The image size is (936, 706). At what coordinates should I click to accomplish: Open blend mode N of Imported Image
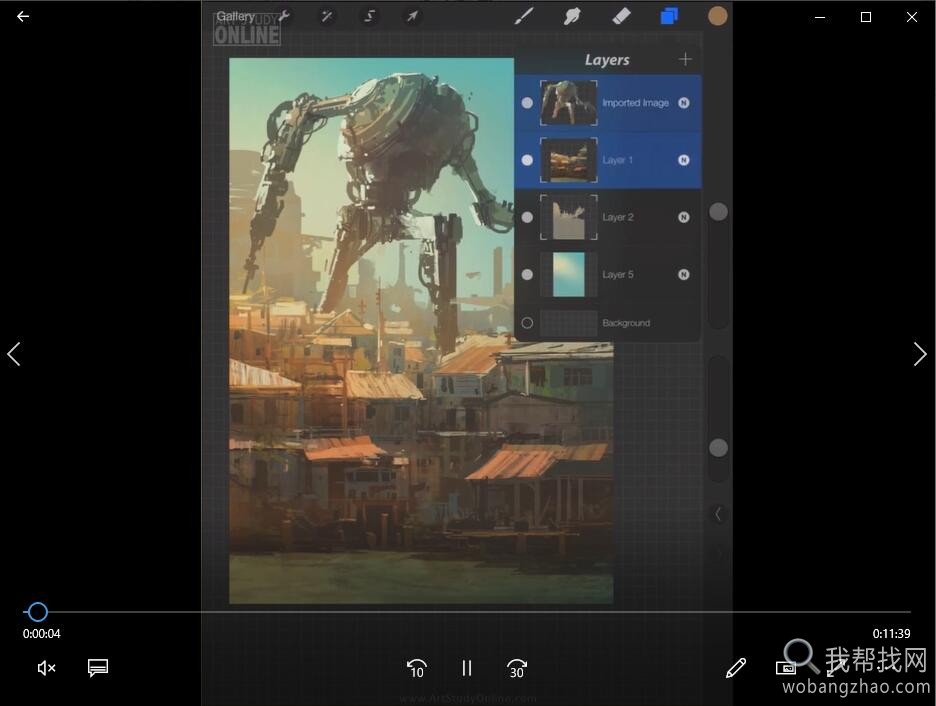coord(684,103)
